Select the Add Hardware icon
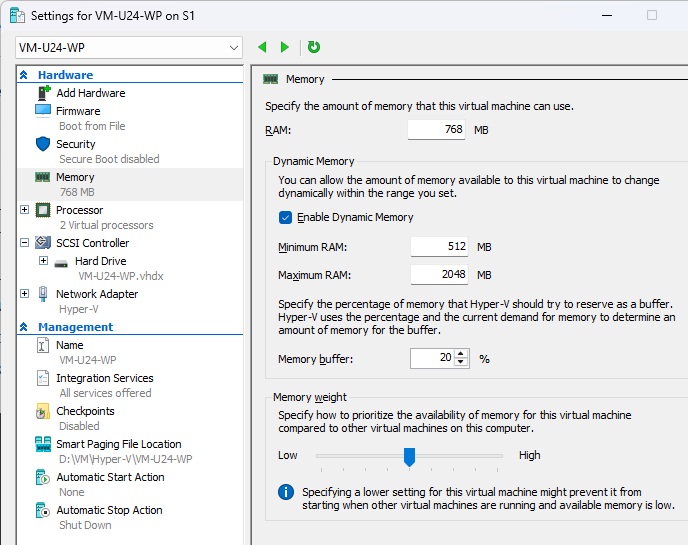This screenshot has height=545, width=688. (43, 93)
